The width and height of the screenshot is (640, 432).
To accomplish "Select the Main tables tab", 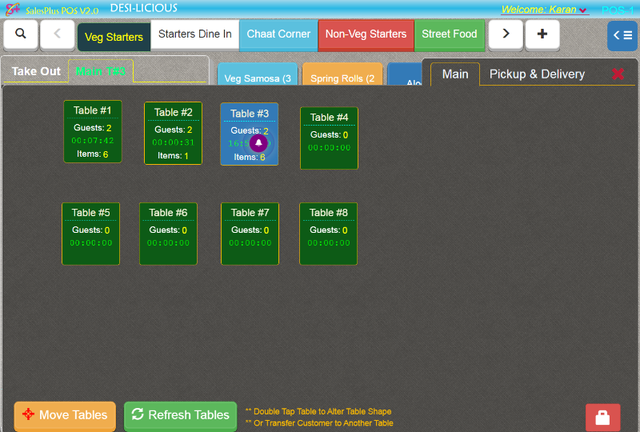I will click(455, 75).
